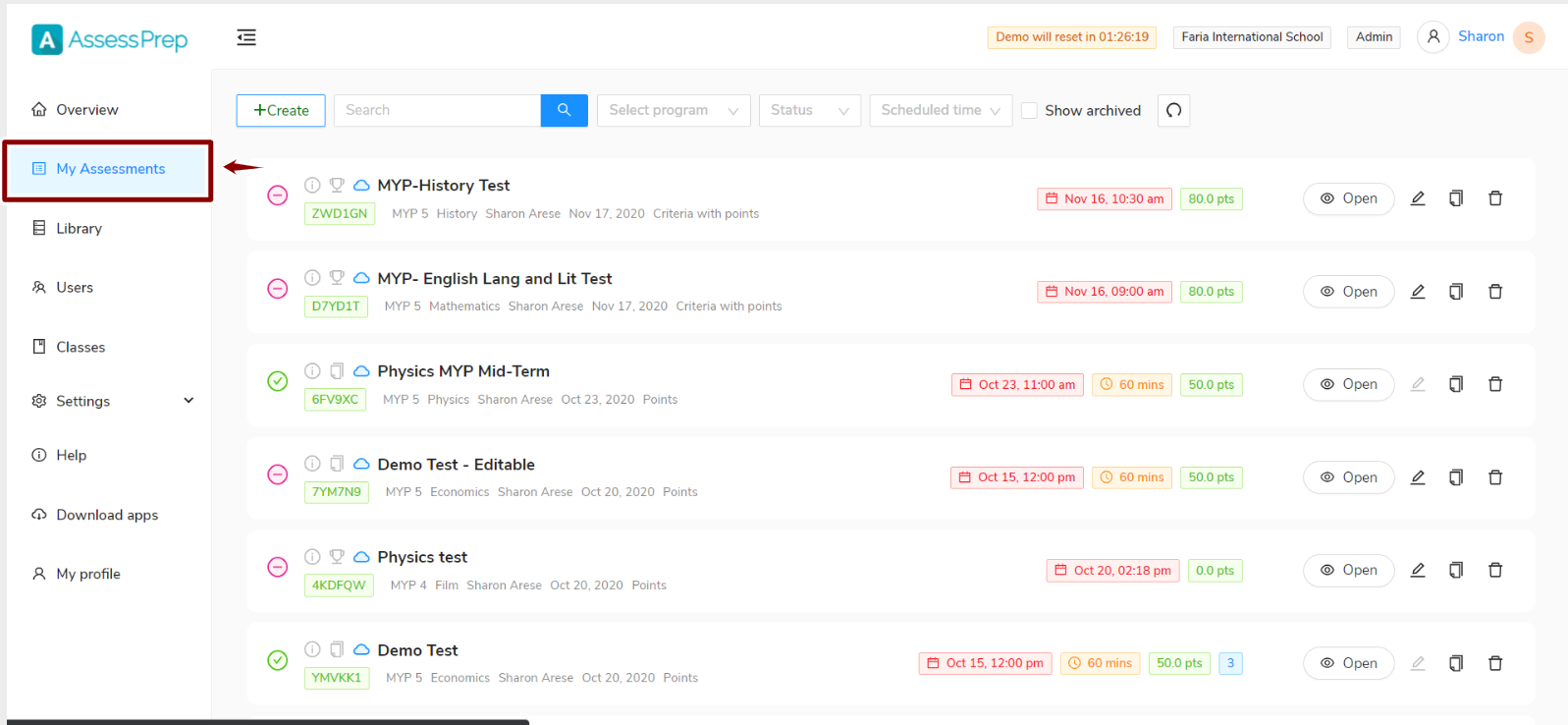The width and height of the screenshot is (1568, 725).
Task: Click the Demo Test - Editable title
Action: coord(456,465)
